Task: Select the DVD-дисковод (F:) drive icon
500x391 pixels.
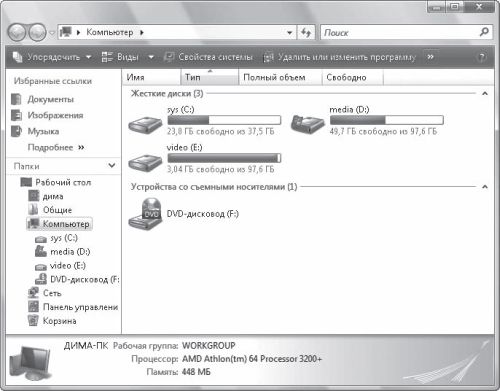Action: pyautogui.click(x=145, y=213)
